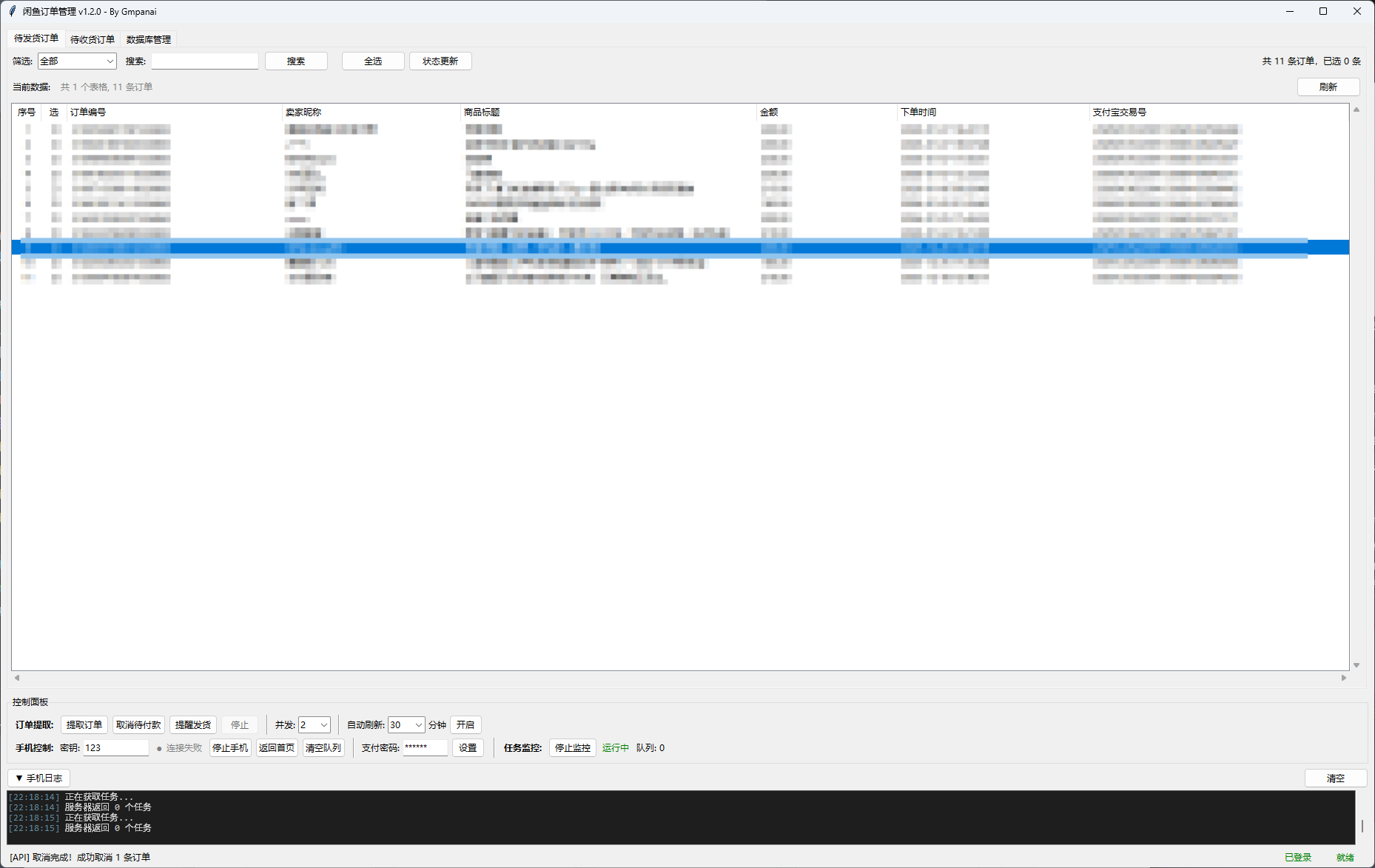Cancel pending payments with 取消待付款

pos(138,725)
